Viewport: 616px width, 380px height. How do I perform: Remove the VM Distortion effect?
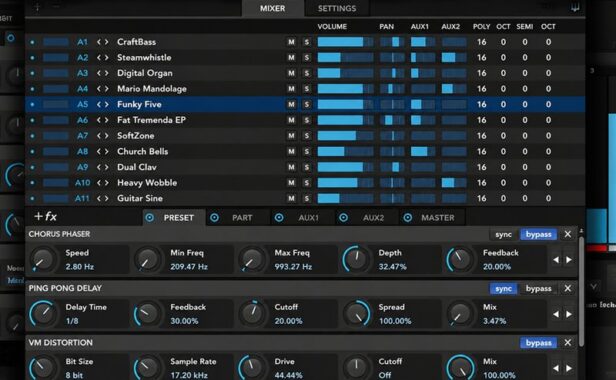568,343
